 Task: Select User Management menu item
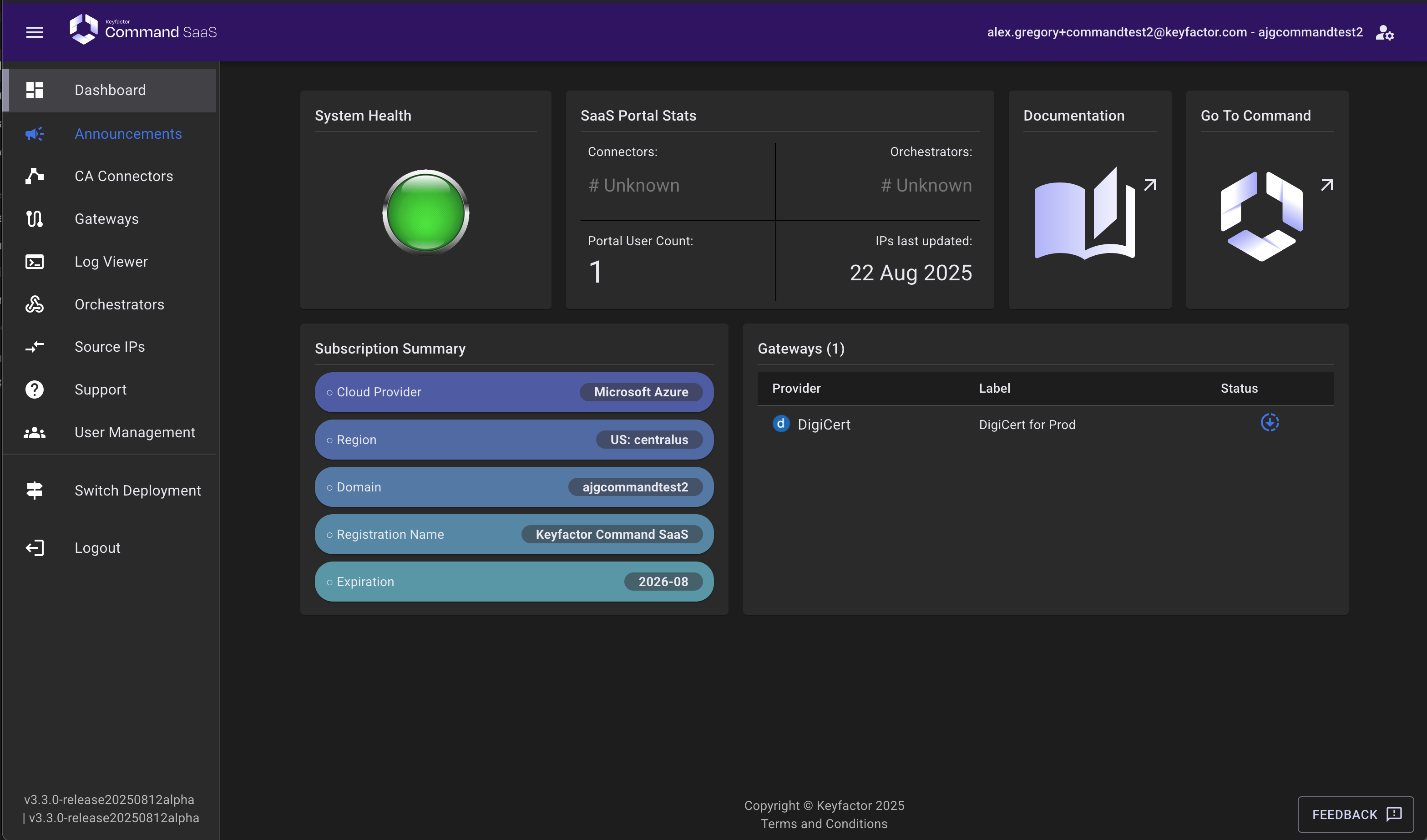[x=134, y=432]
